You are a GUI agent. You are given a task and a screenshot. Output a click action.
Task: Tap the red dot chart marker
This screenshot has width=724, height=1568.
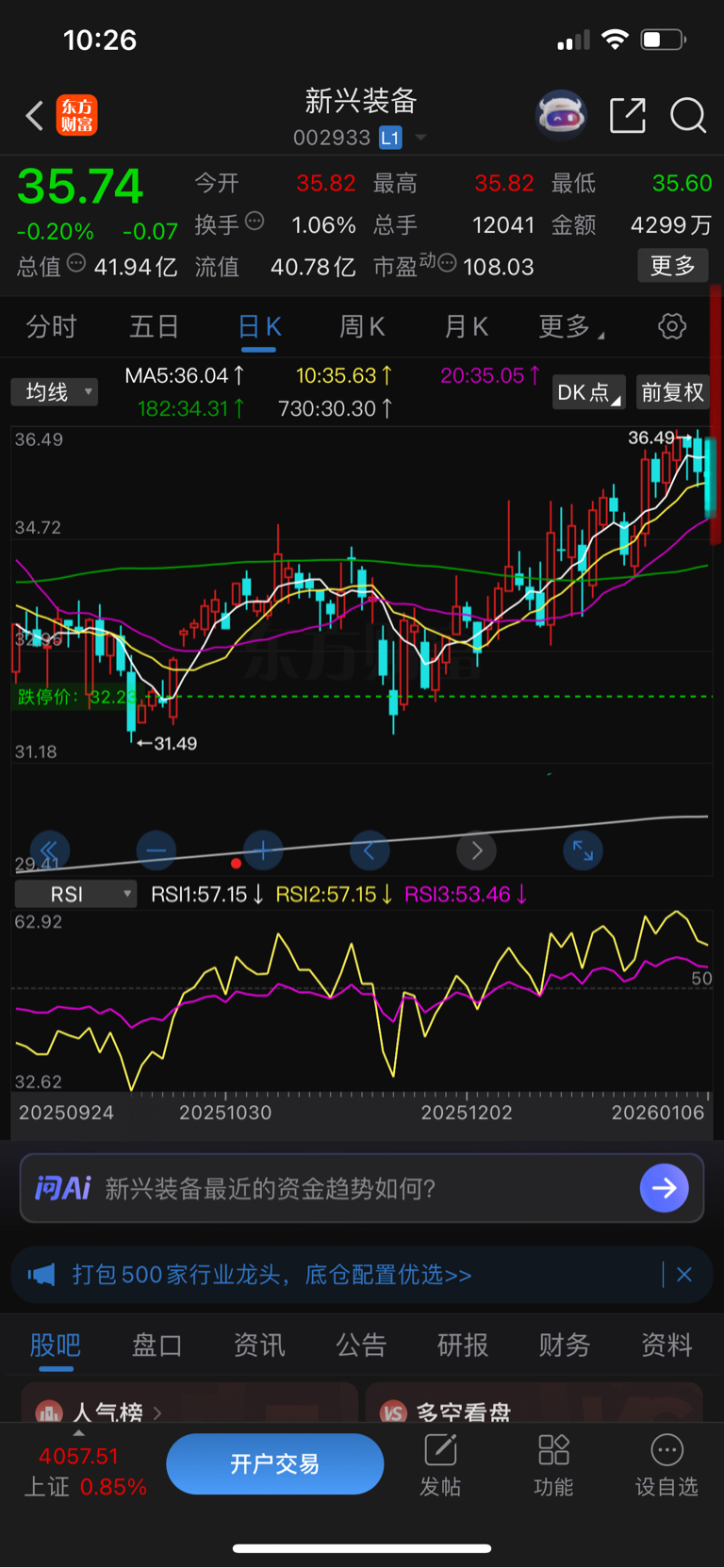tap(236, 863)
